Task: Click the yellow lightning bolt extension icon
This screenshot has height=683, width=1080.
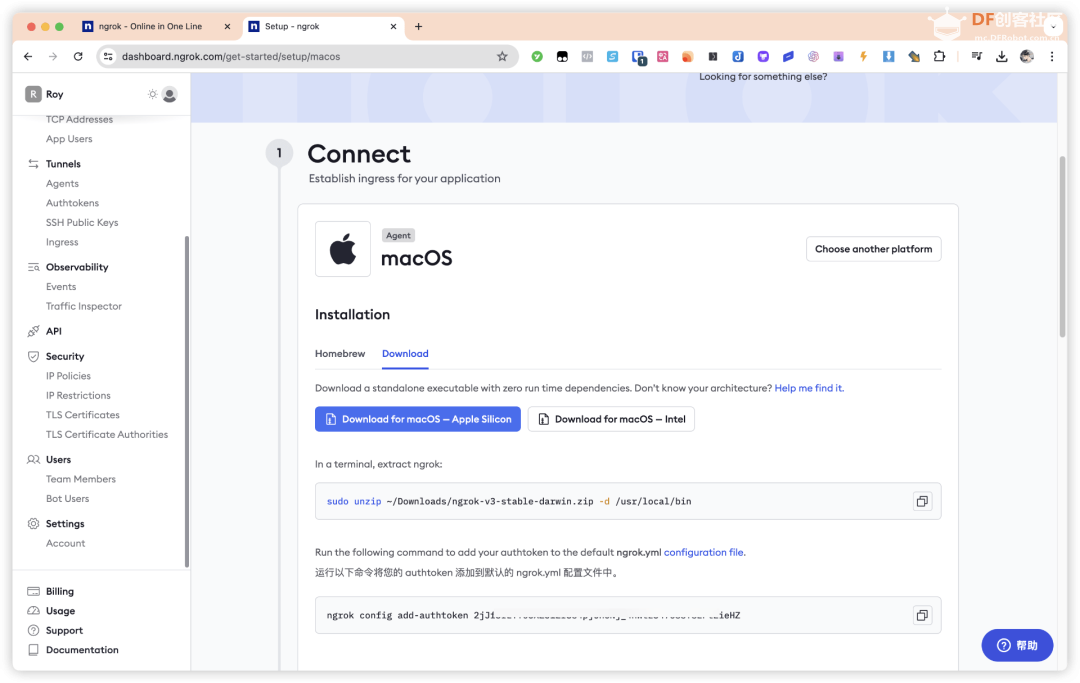Action: [x=863, y=56]
